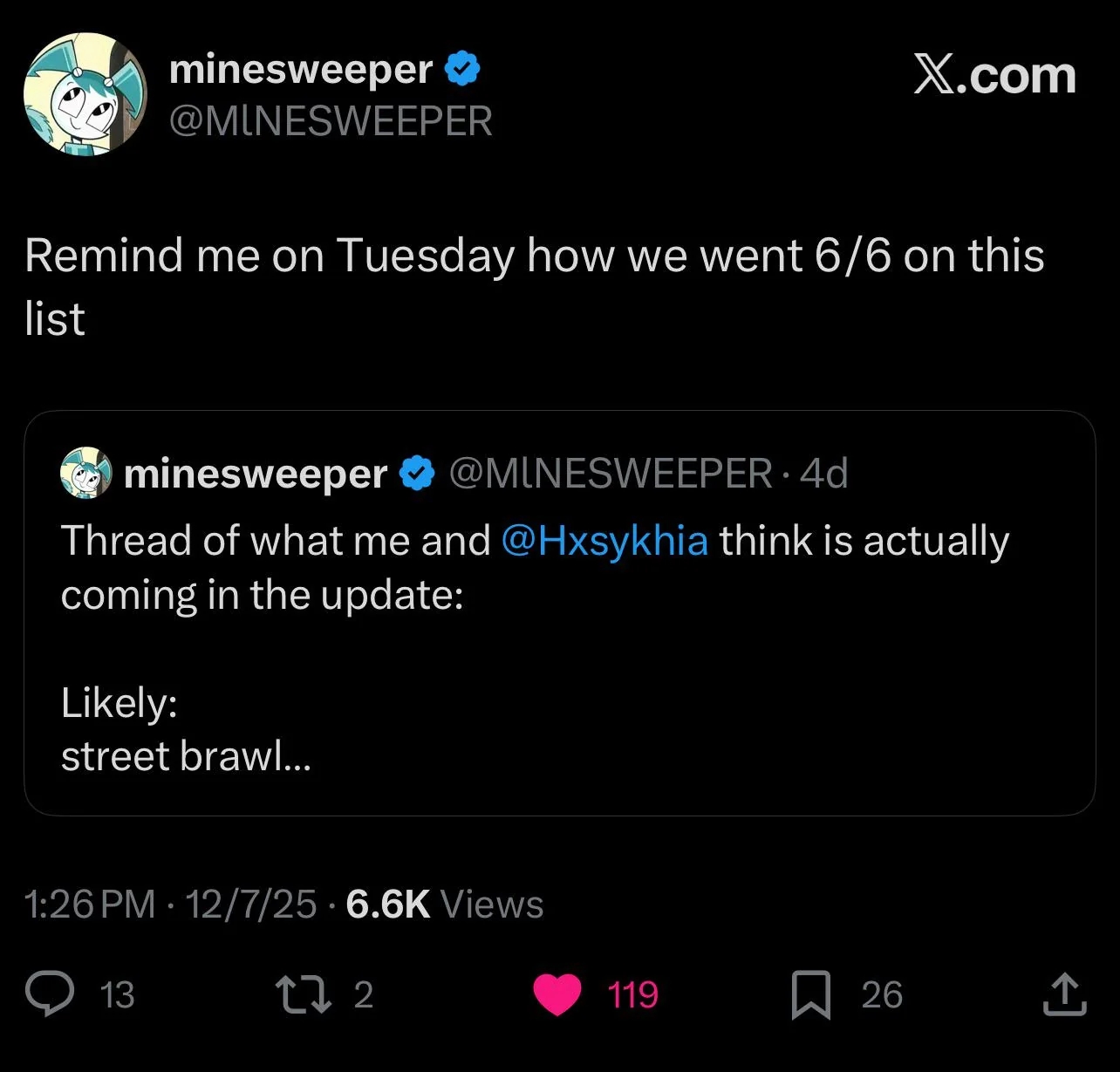This screenshot has height=1072, width=1120.
Task: Open the top @MlNESWEEPER handle
Action: [x=330, y=120]
